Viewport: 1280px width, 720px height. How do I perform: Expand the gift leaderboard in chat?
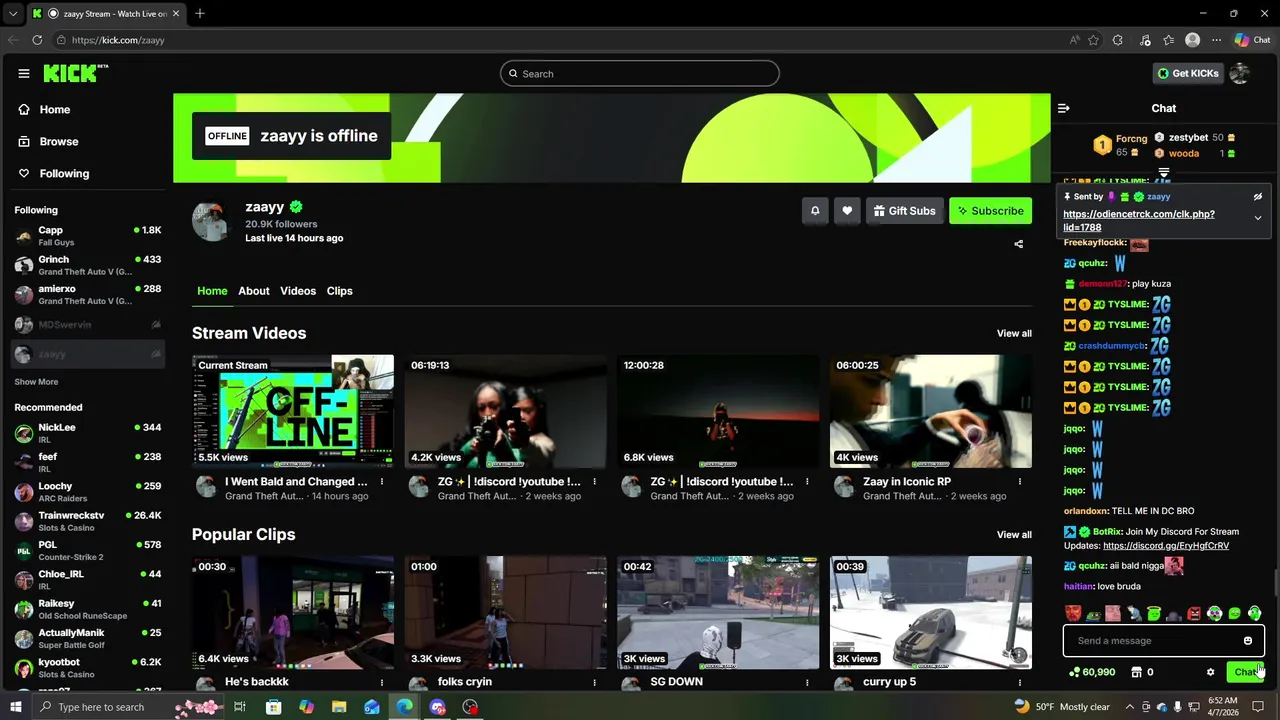pos(1164,173)
